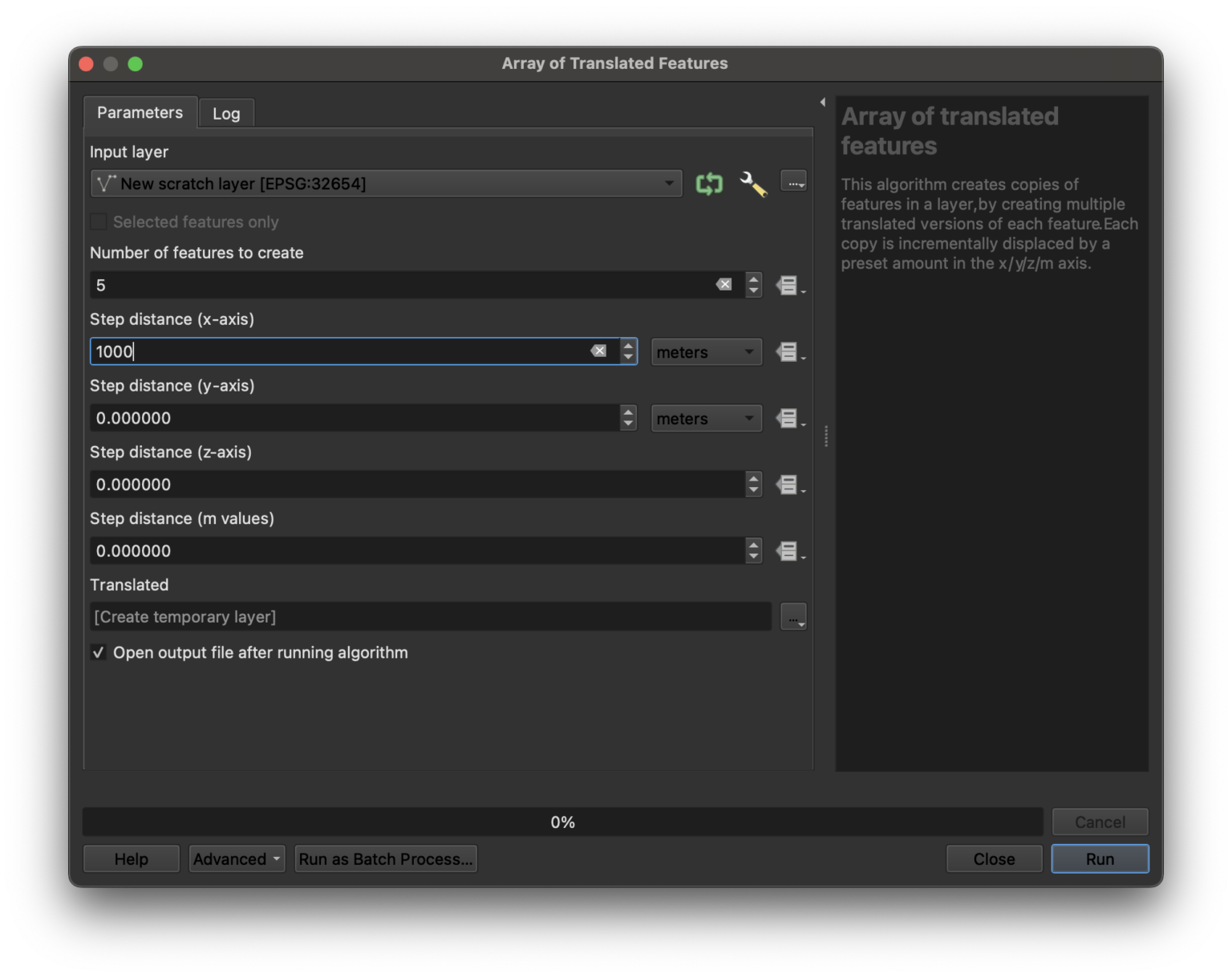The height and width of the screenshot is (978, 1232).
Task: Open Run as Batch Process dialog
Action: 385,858
